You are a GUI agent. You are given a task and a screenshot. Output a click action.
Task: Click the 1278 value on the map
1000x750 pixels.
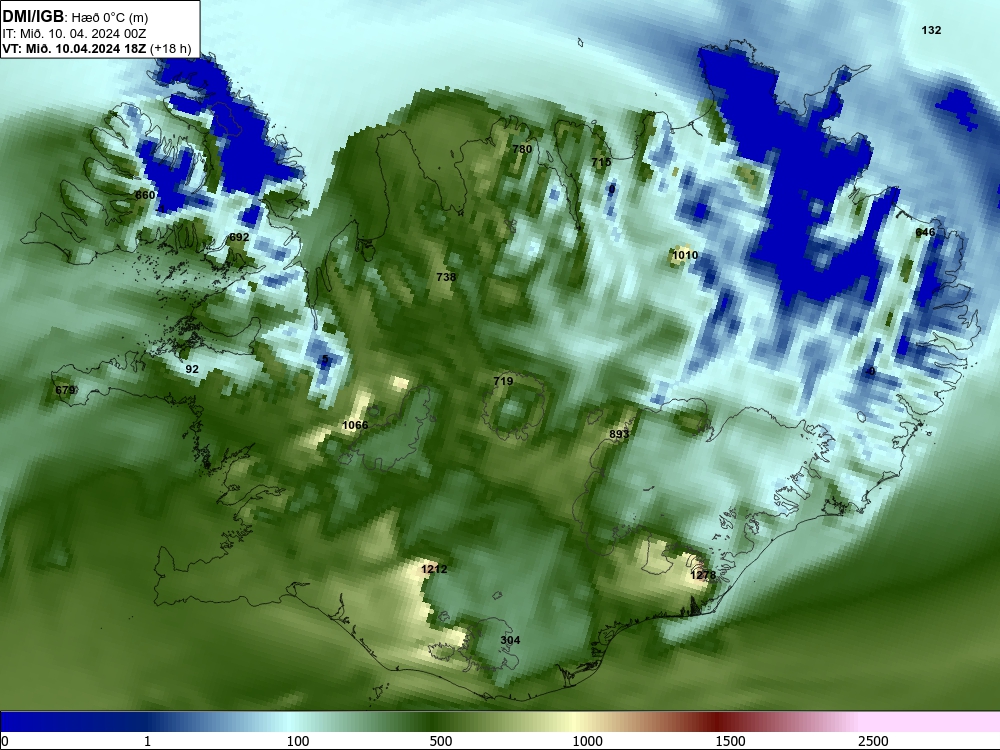[703, 575]
